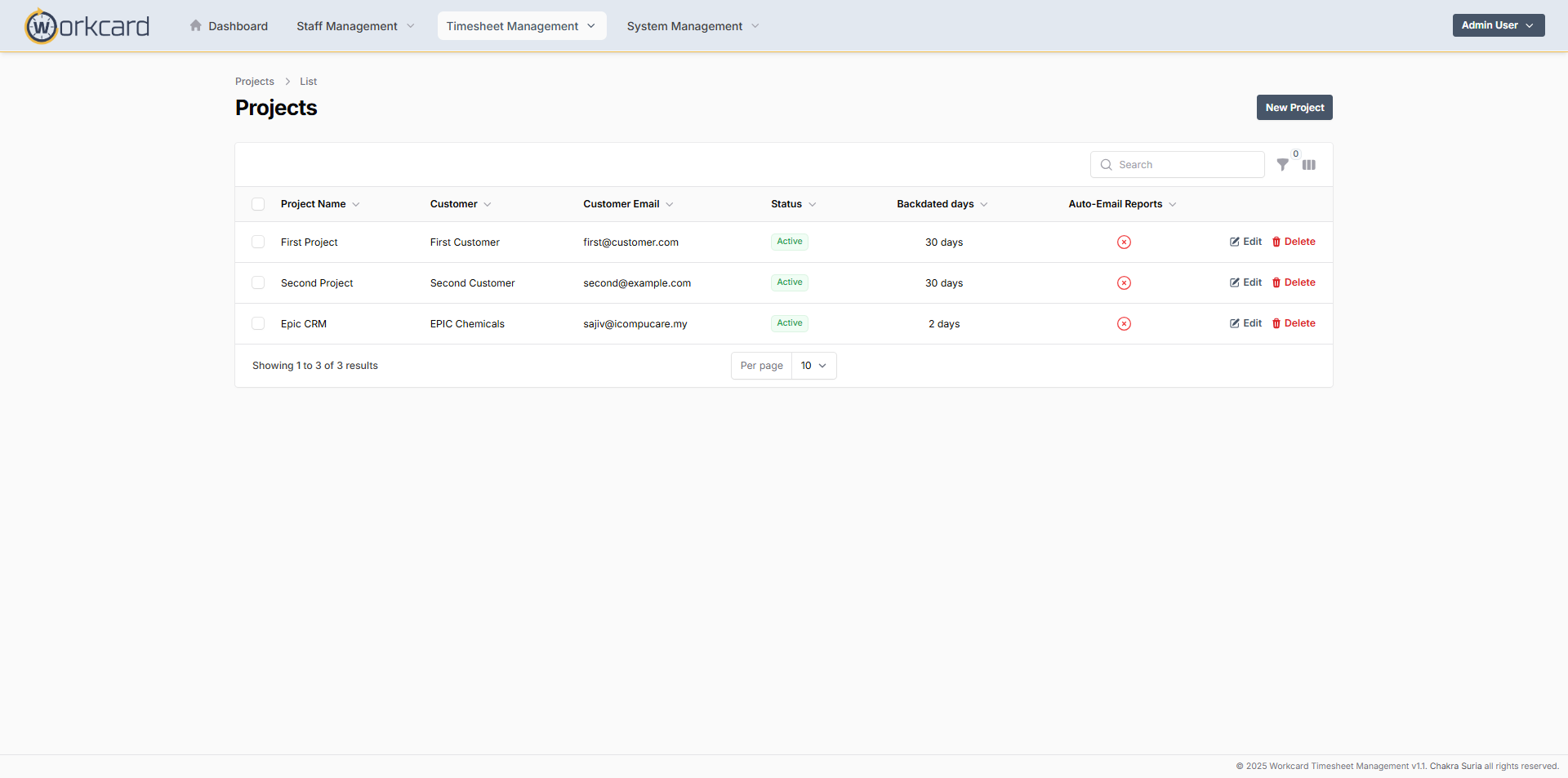Go to Projects breadcrumb link
The width and height of the screenshot is (1568, 778).
255,82
